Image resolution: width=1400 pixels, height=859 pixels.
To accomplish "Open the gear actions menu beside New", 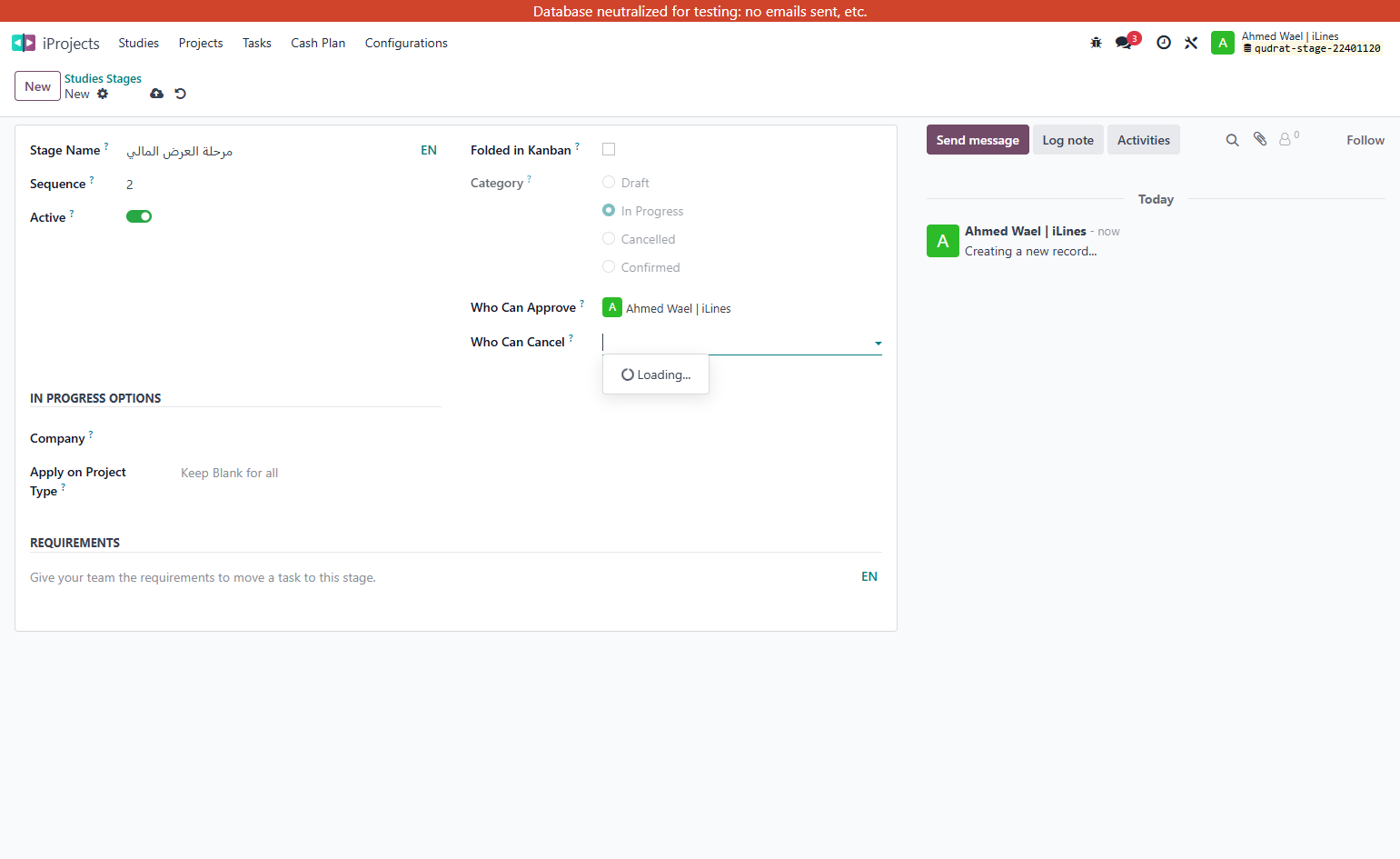I will (x=103, y=94).
